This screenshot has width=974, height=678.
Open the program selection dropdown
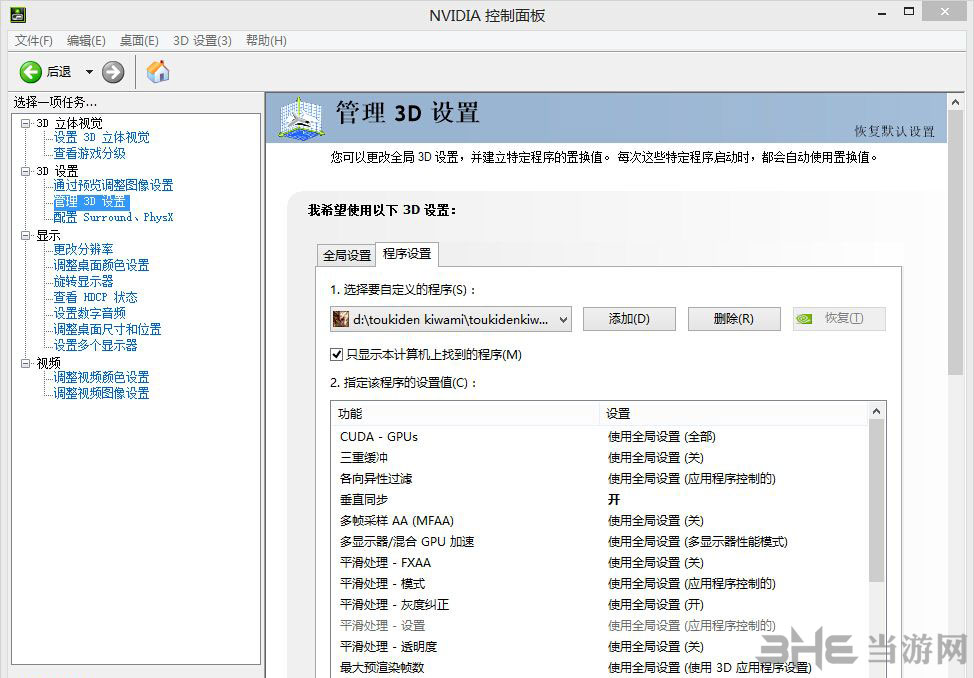tap(450, 319)
